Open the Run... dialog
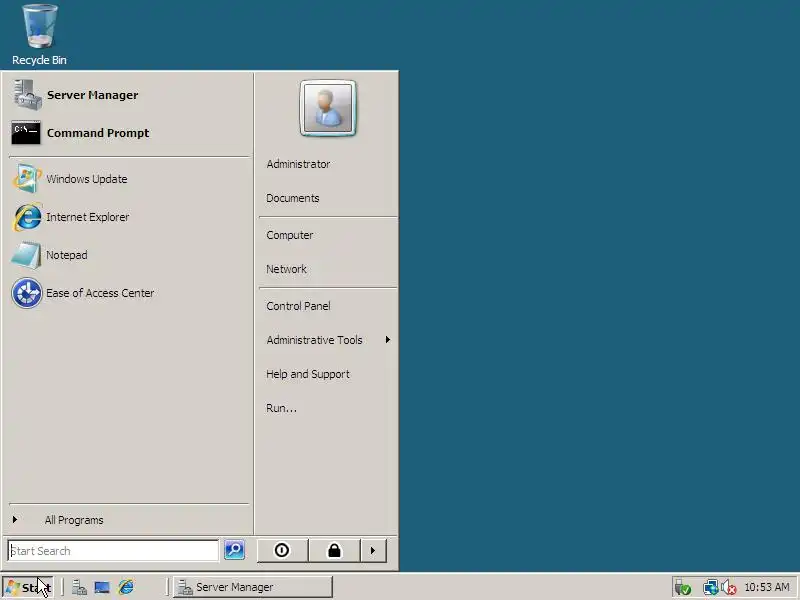The image size is (800, 600). 281,408
